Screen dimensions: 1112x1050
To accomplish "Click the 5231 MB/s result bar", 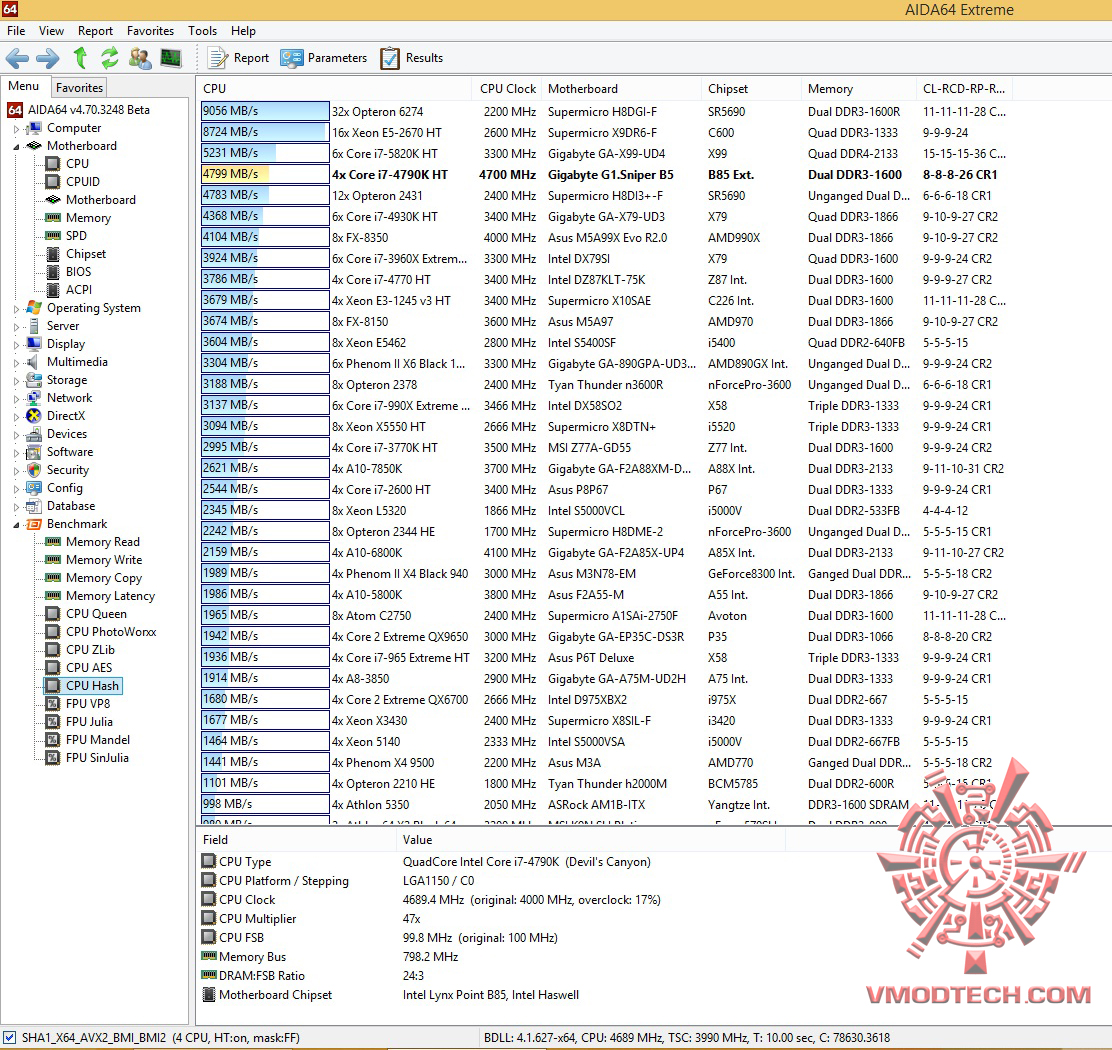I will [265, 153].
